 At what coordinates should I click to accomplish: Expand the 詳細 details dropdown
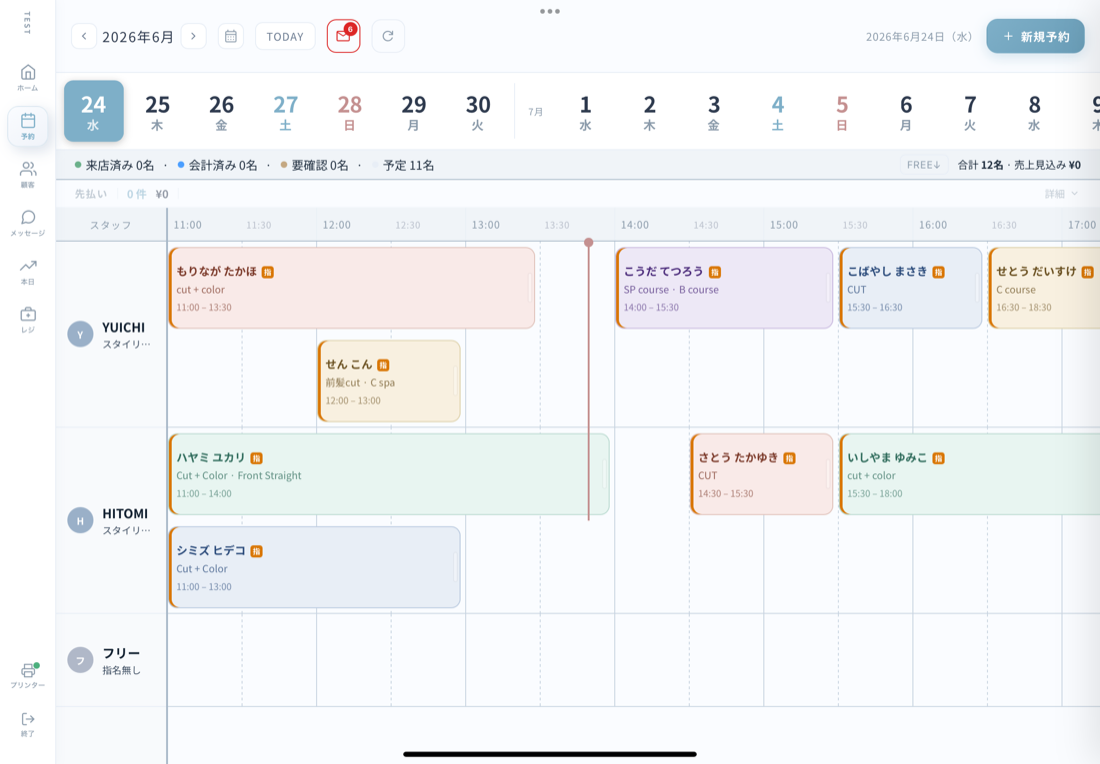1061,194
